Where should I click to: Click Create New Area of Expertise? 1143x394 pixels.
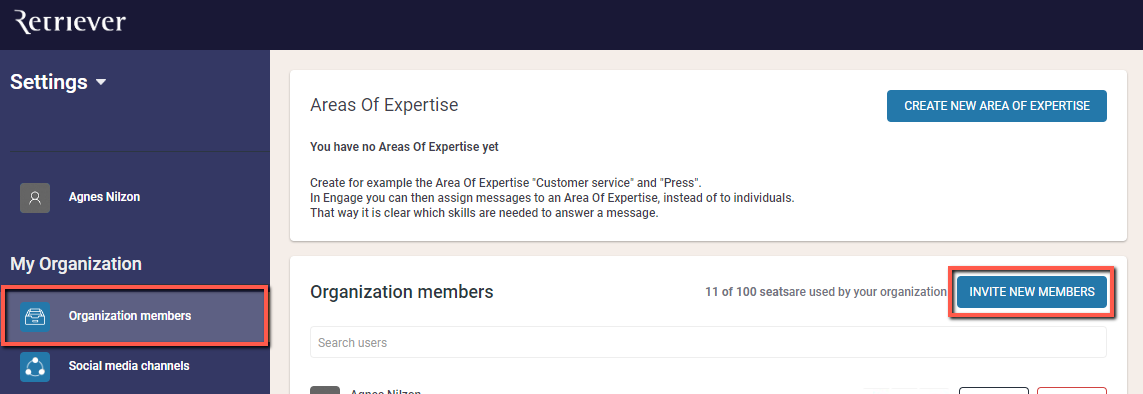click(996, 106)
